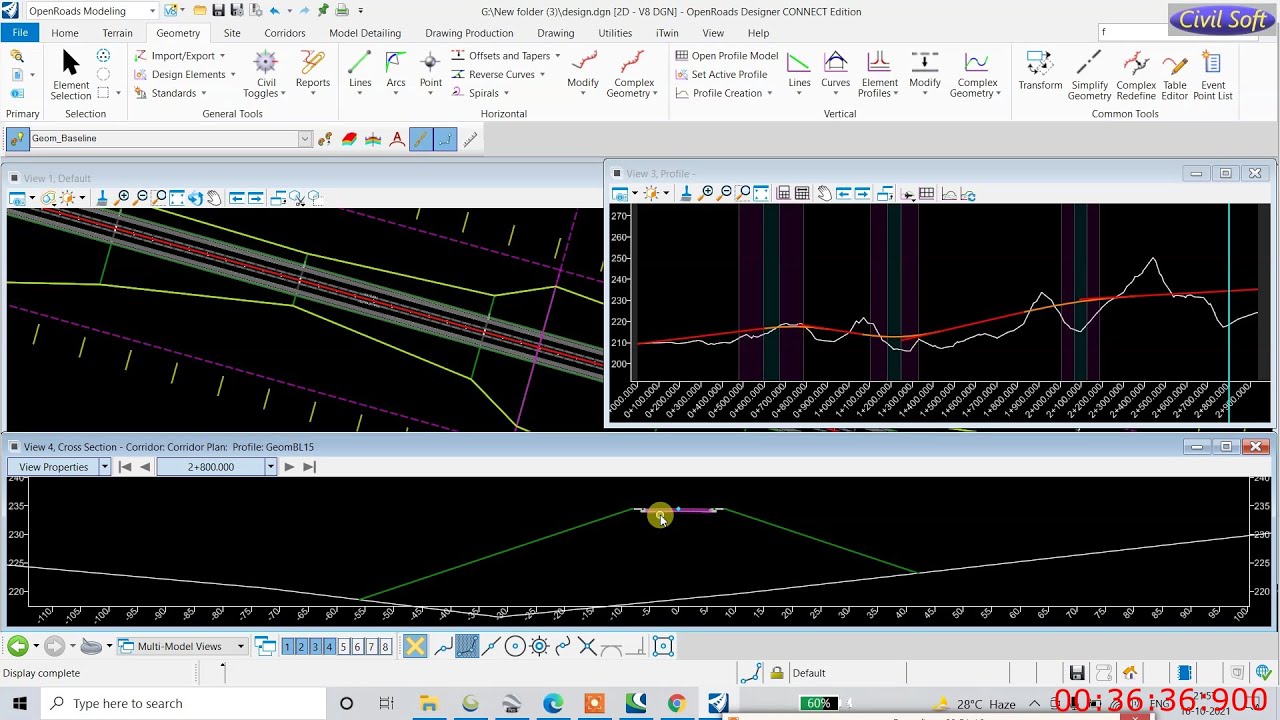Open the Civil Toggles gear tool
1280x720 pixels.
coord(266,75)
